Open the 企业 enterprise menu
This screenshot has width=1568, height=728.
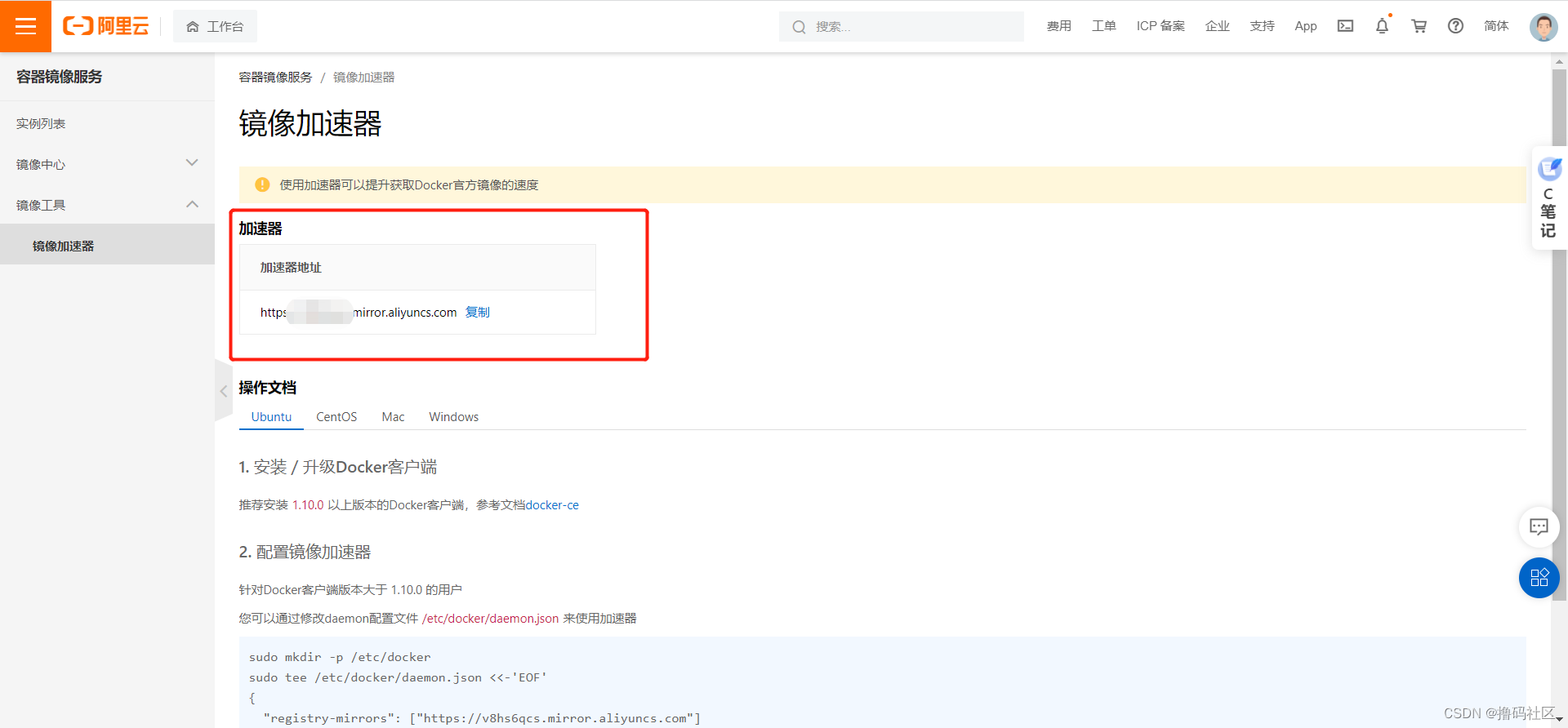[1218, 26]
